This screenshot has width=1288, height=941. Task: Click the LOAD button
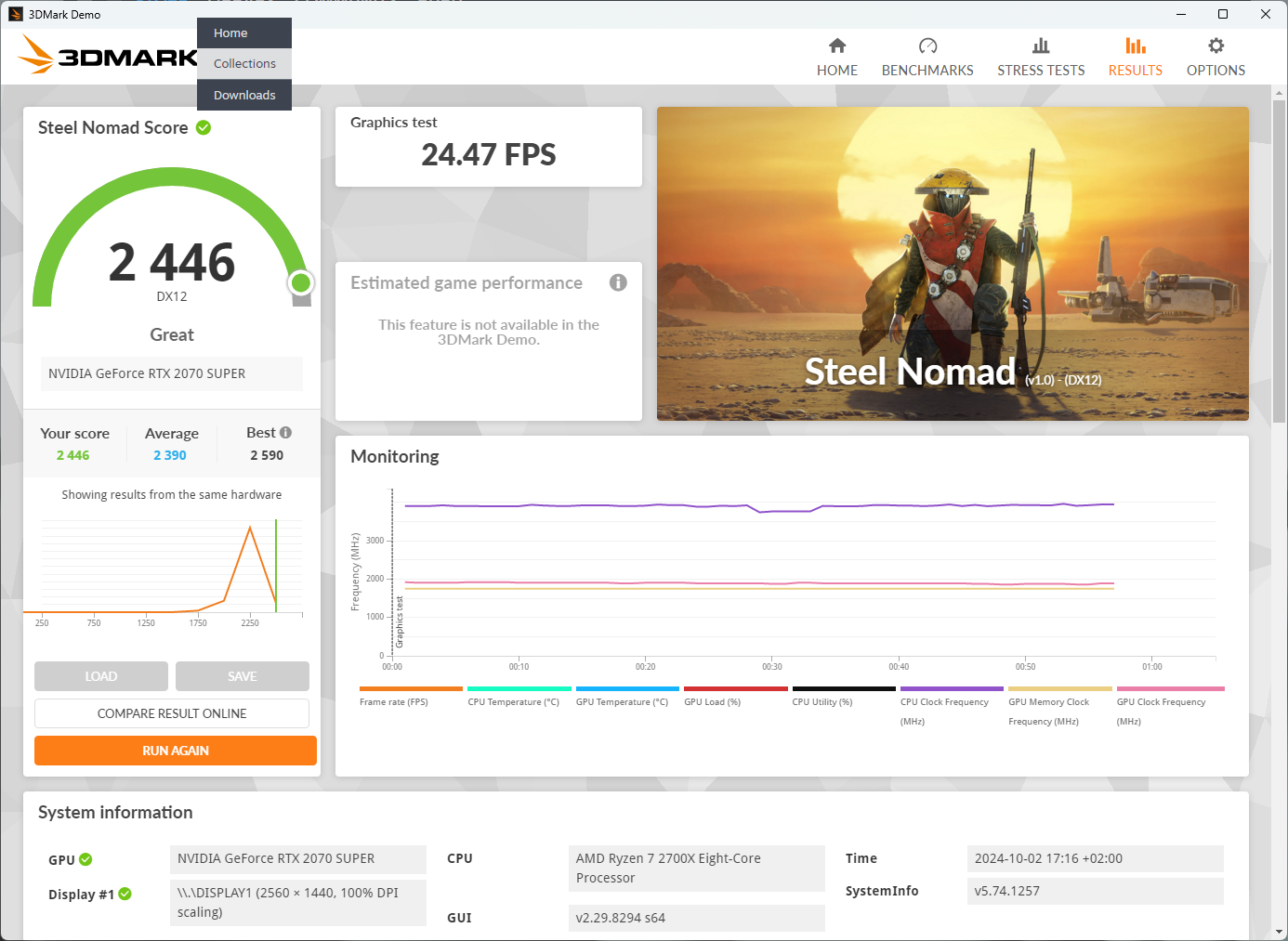pos(101,676)
